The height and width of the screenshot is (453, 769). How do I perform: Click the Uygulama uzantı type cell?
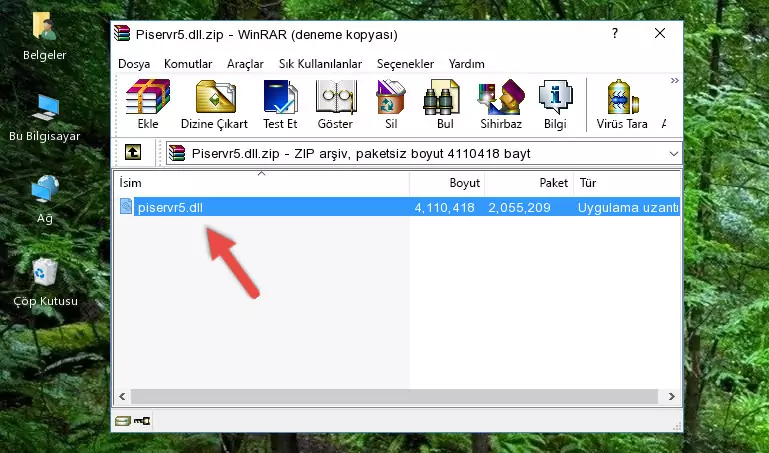[628, 207]
